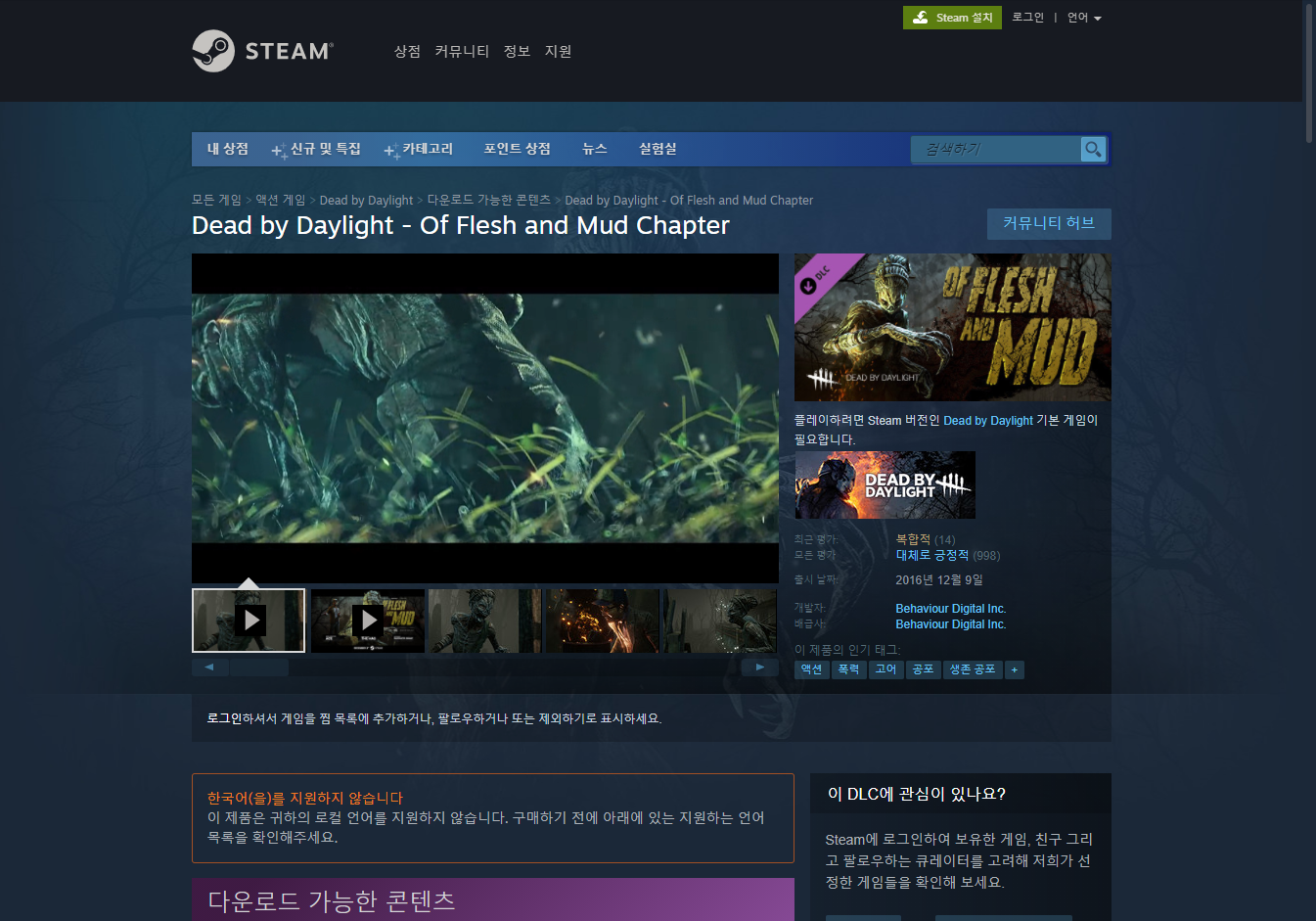Click the publisher Behaviour Digital Inc. link
Image resolution: width=1316 pixels, height=921 pixels.
pos(950,624)
